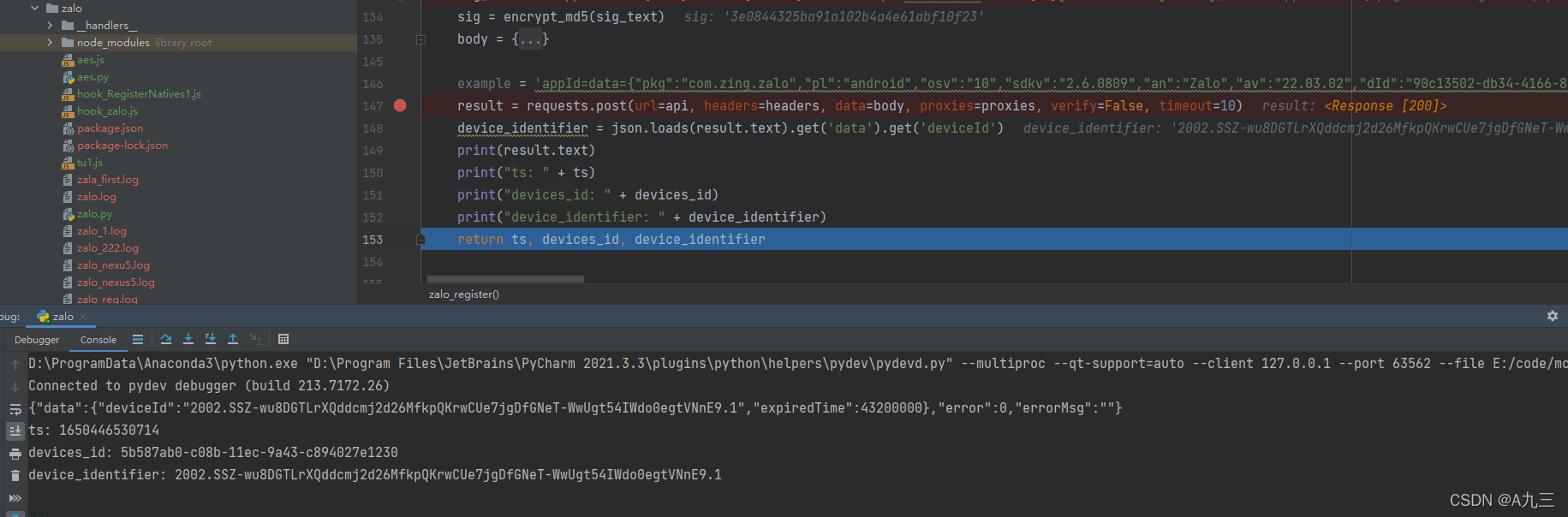Open package.json file

point(110,128)
